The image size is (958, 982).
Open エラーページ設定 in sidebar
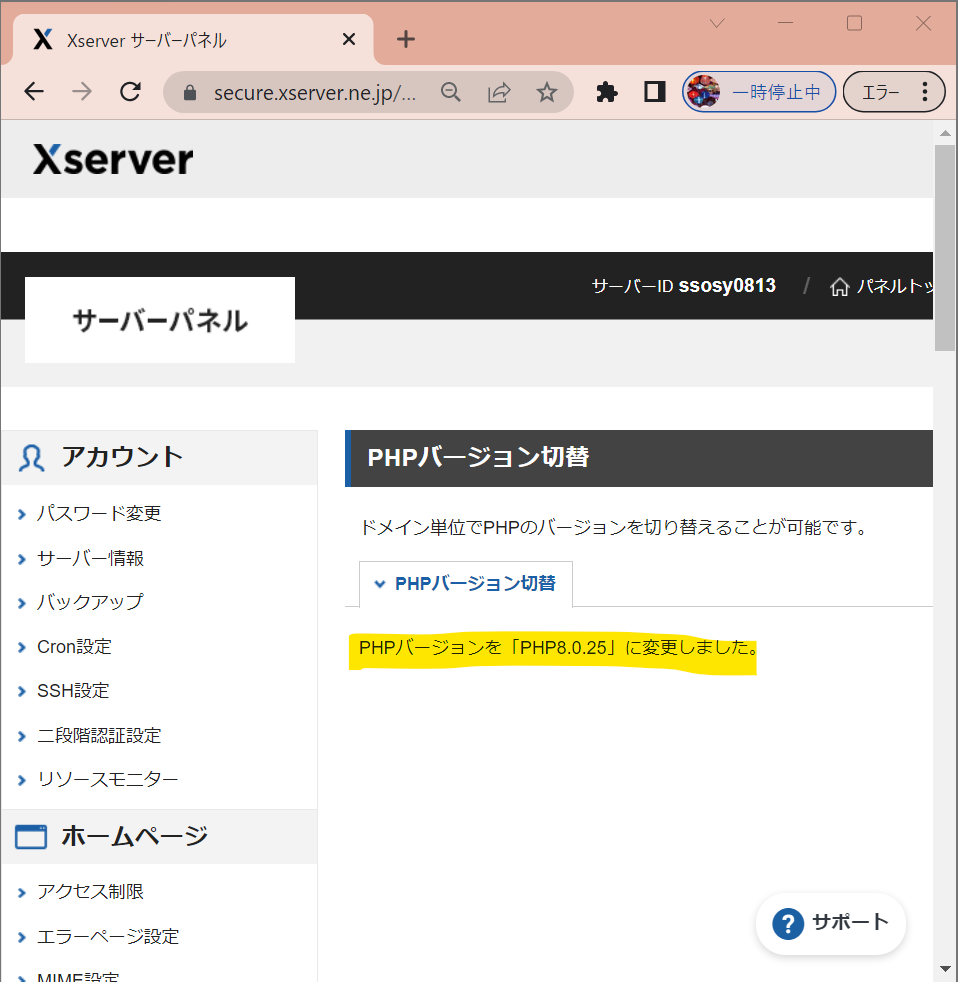(x=108, y=937)
